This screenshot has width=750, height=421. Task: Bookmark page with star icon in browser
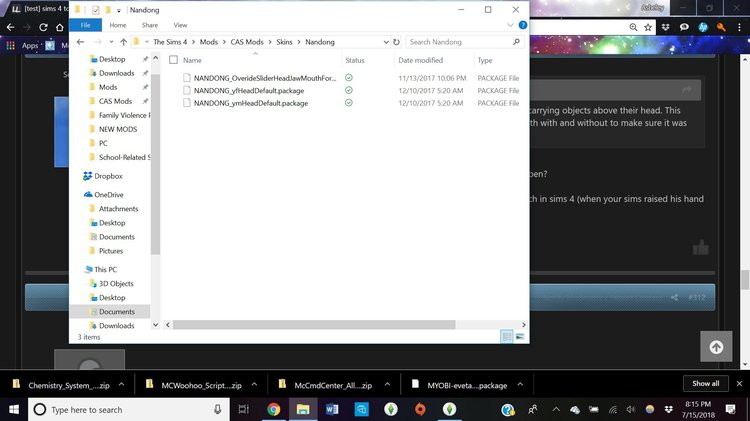point(648,27)
